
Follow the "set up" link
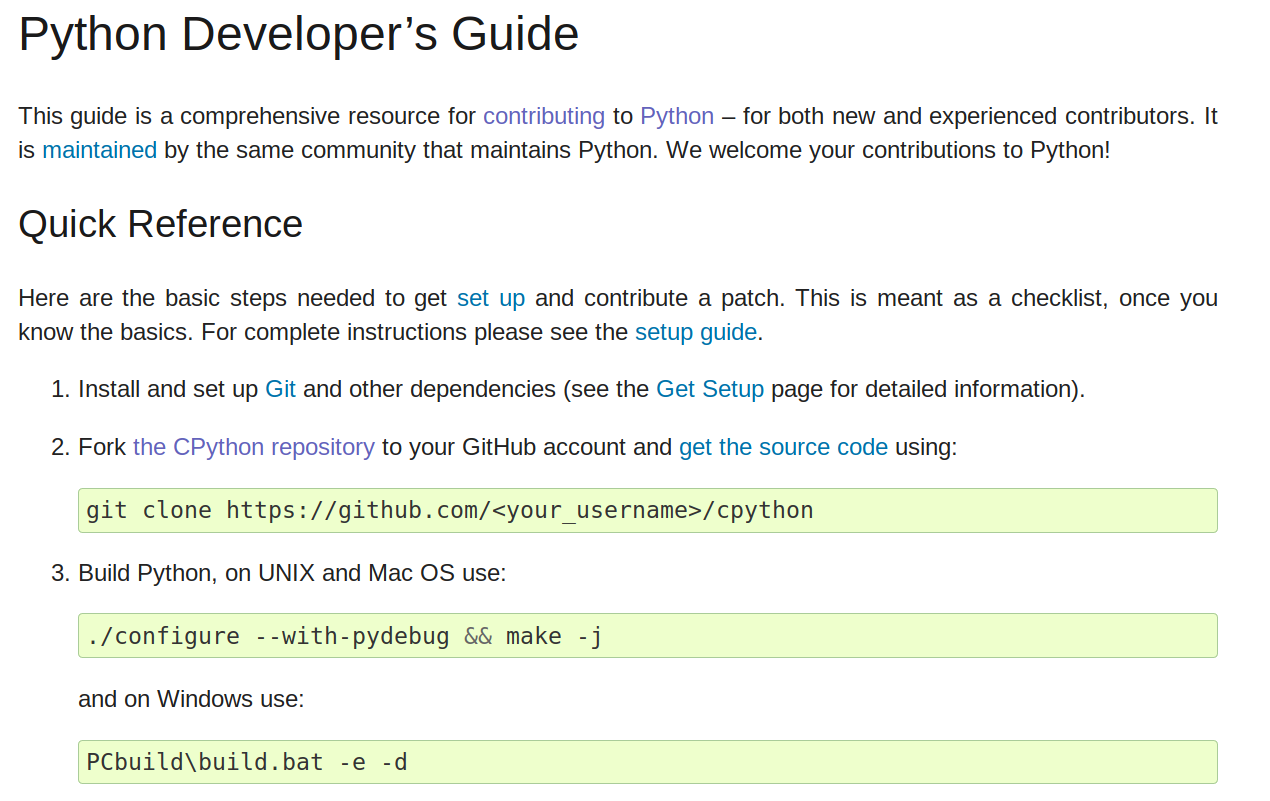pyautogui.click(x=490, y=298)
